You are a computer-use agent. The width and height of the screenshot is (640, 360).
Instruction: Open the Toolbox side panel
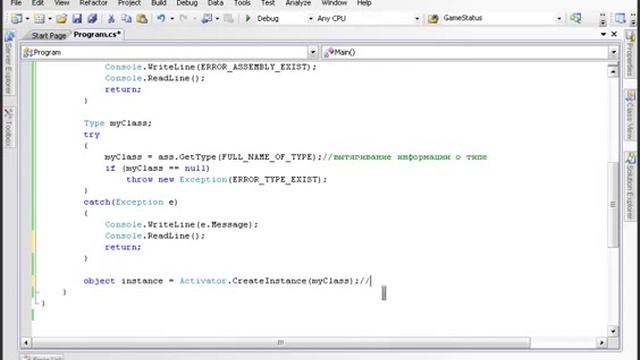point(9,127)
